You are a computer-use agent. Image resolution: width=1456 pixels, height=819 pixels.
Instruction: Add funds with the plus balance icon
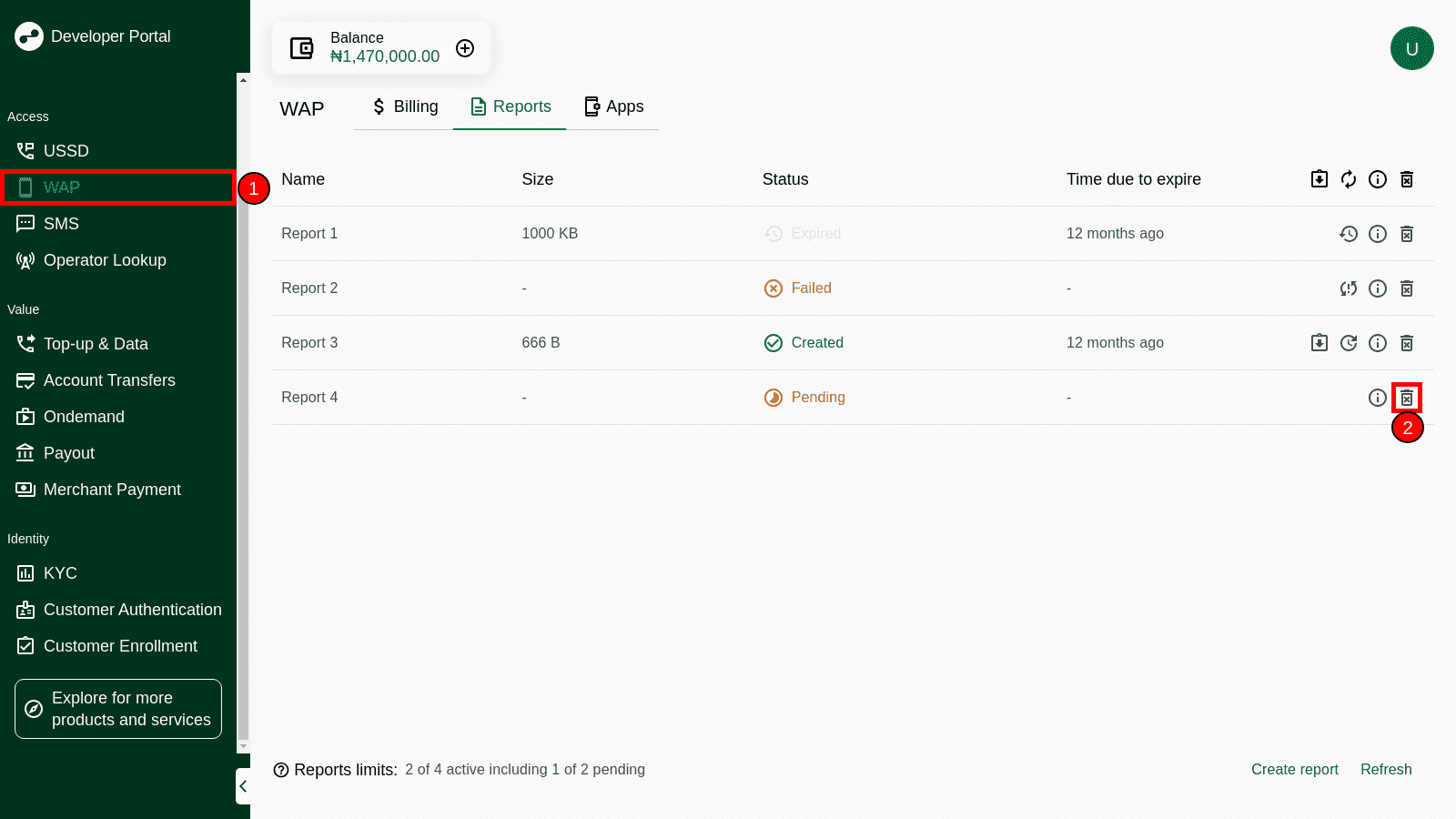(465, 48)
